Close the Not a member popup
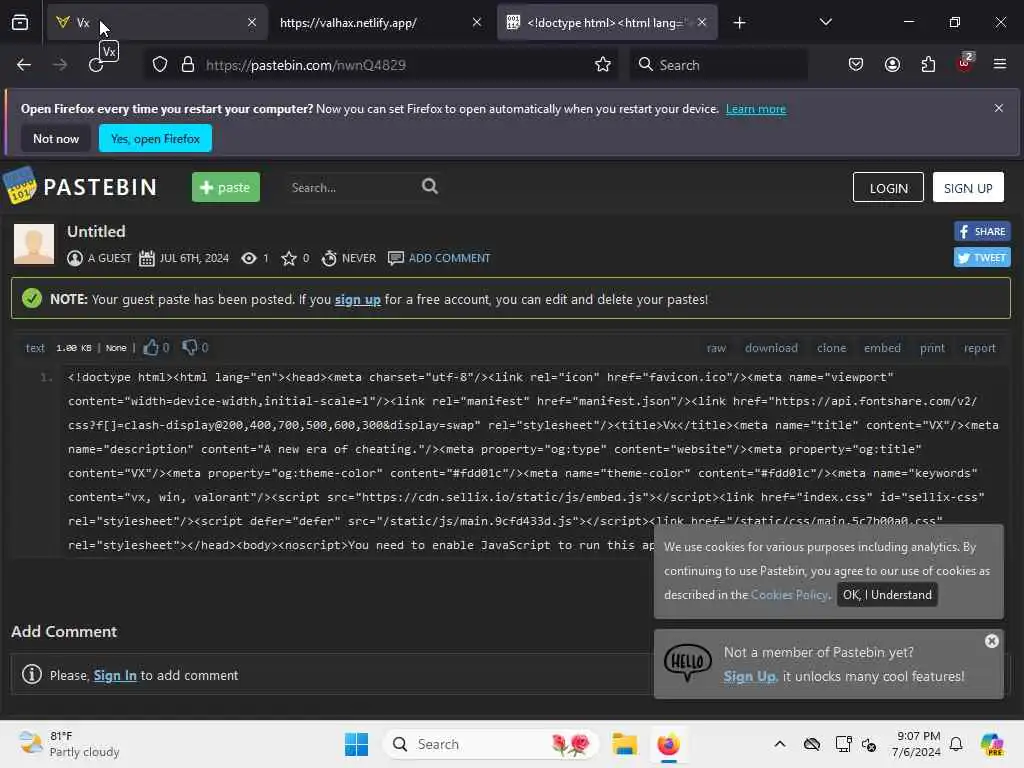 tap(991, 641)
